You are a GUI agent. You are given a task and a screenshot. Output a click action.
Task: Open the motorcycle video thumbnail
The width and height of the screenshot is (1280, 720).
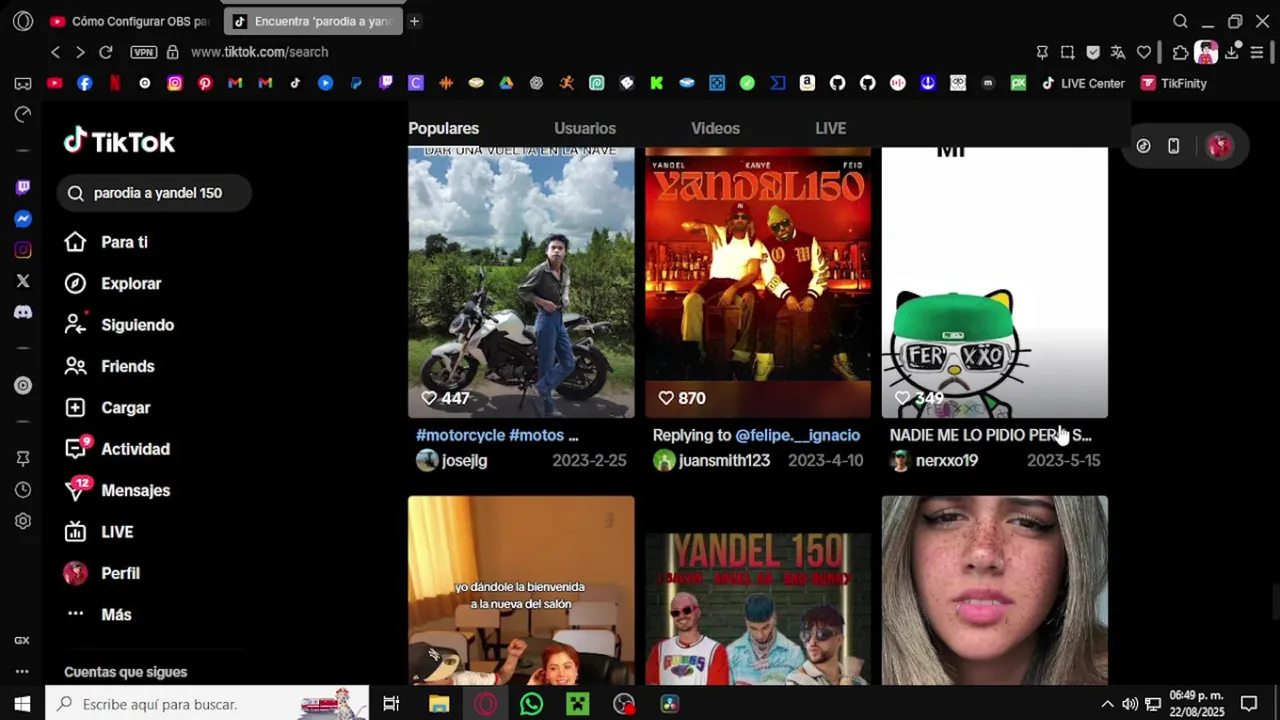coord(521,282)
